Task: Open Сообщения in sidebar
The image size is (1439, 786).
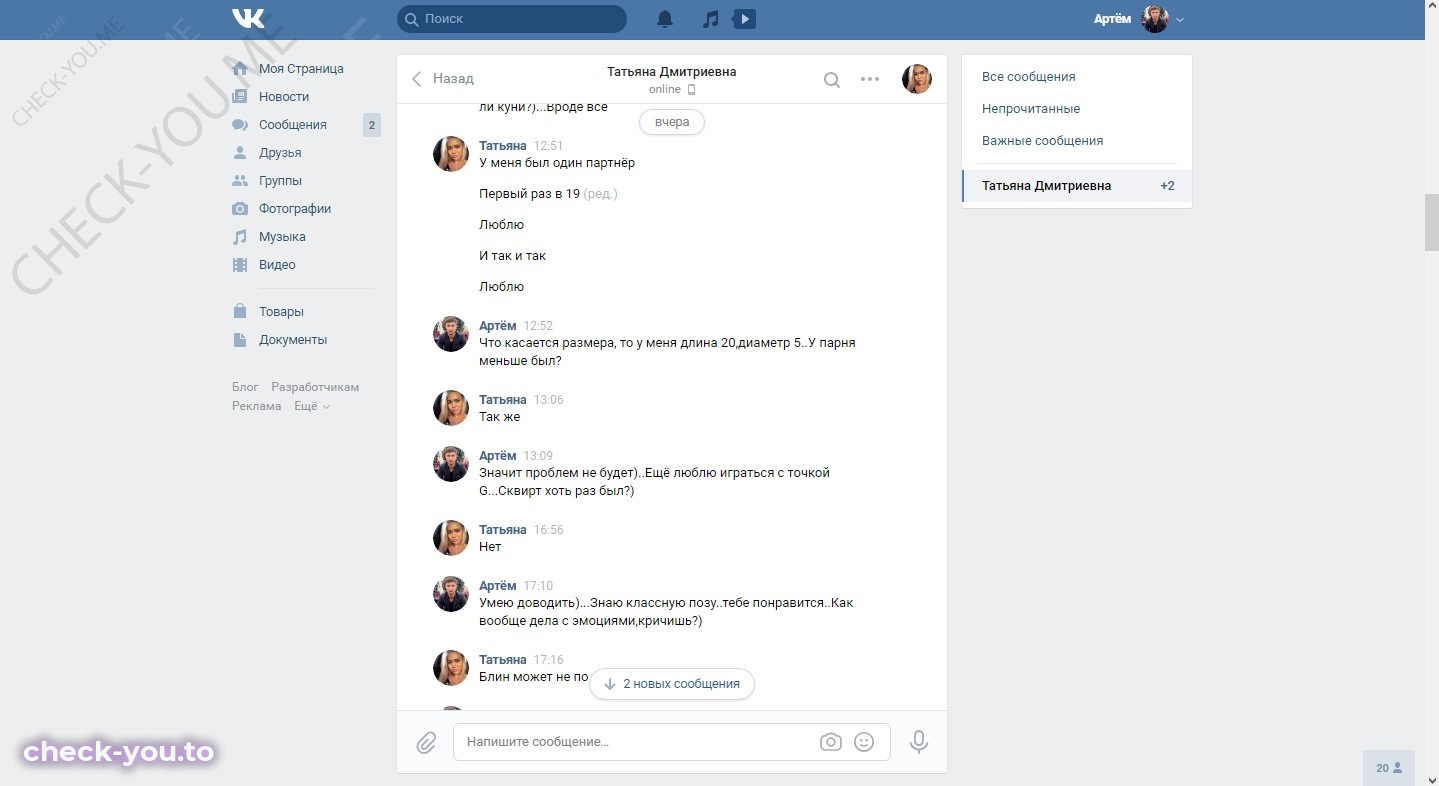Action: (293, 125)
